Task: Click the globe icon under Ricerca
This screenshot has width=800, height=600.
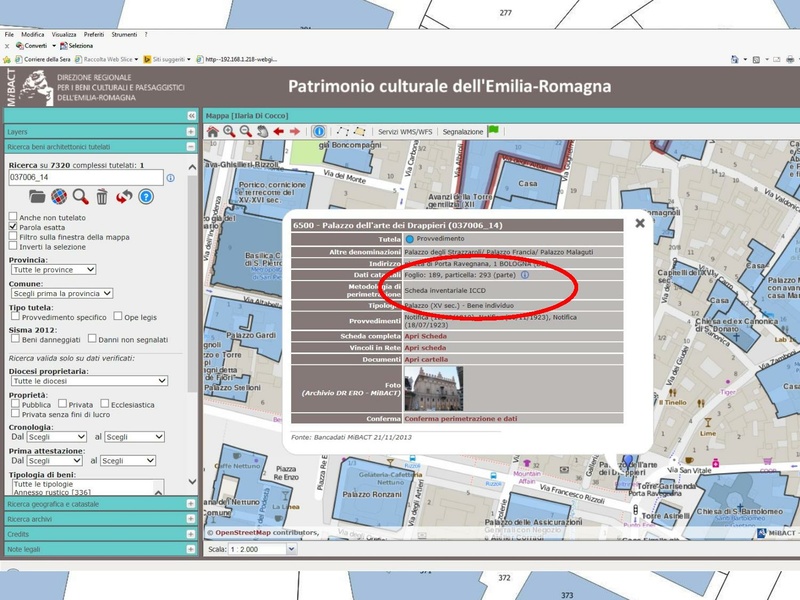Action: [x=59, y=196]
